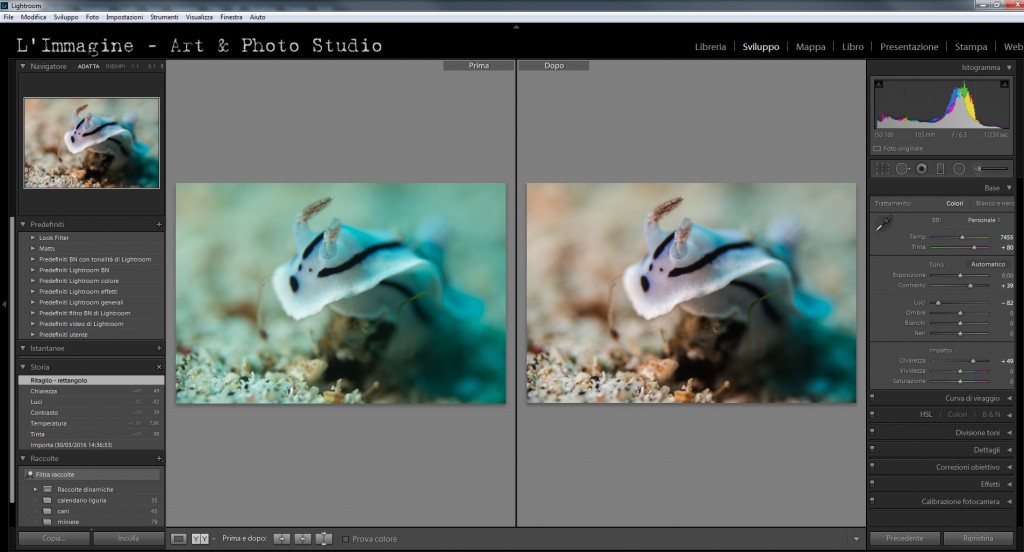Click the Ripristina button

tap(978, 538)
